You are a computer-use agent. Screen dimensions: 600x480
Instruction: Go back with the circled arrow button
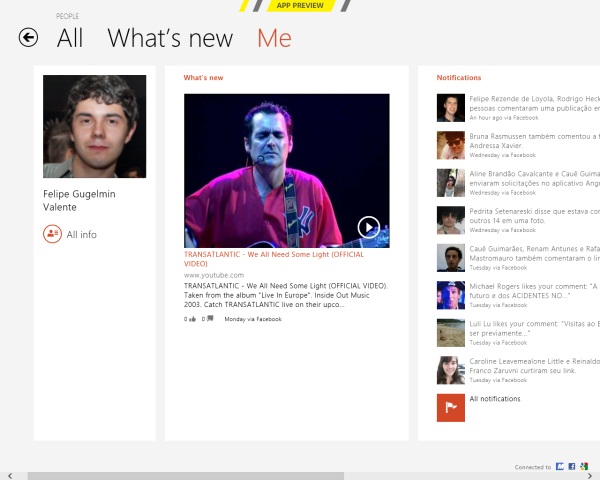[28, 38]
